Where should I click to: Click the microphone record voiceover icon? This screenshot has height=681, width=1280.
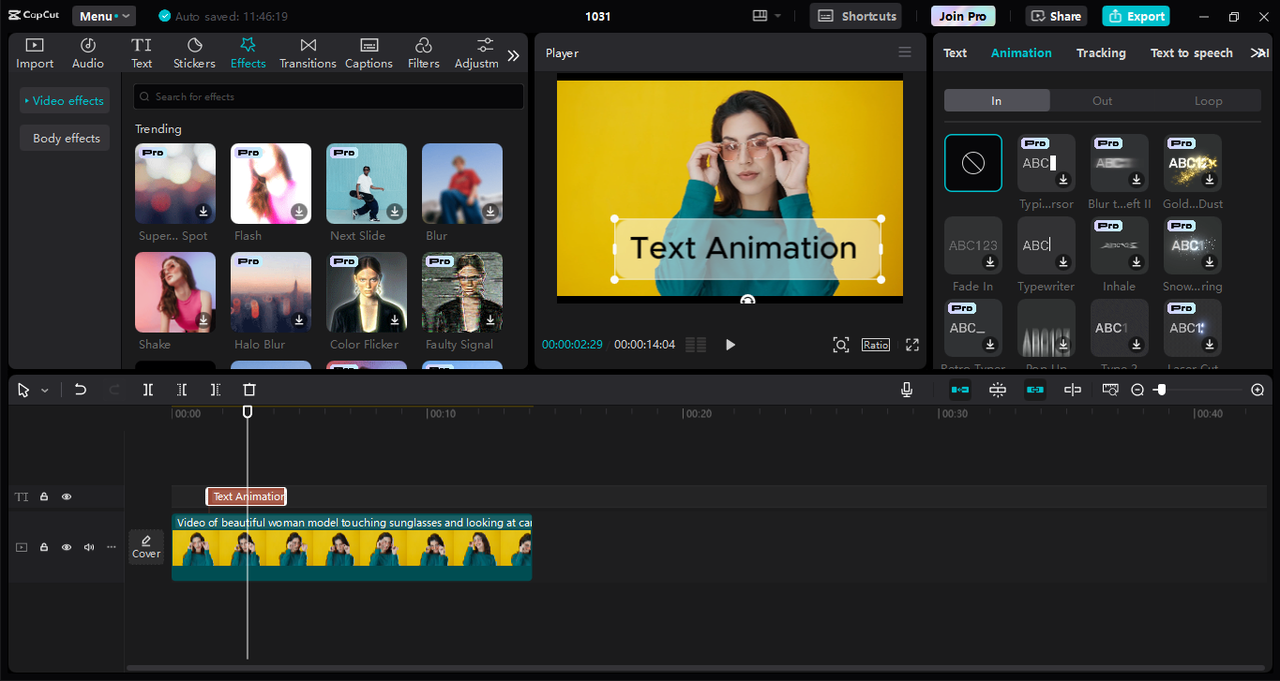907,390
